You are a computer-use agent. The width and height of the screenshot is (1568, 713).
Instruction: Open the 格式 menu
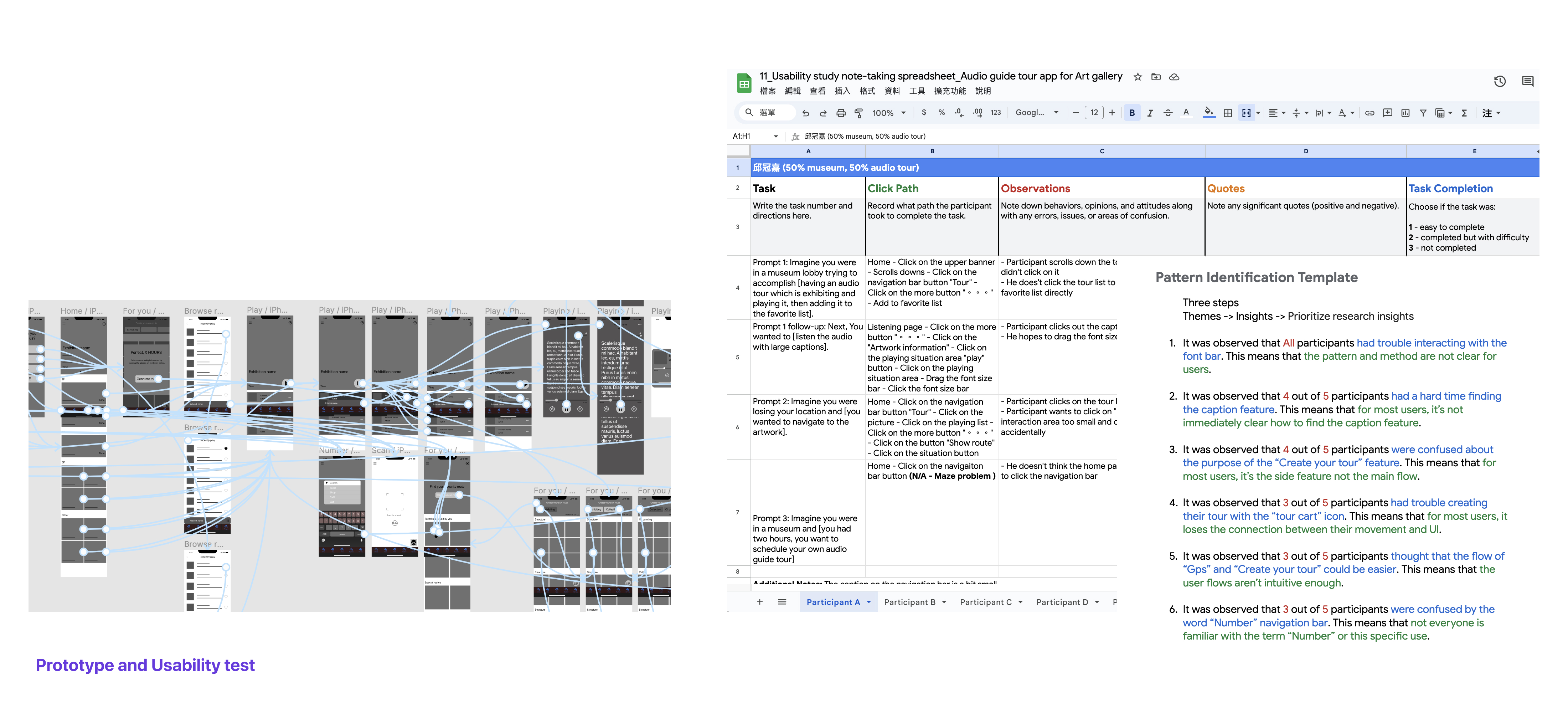[x=867, y=91]
